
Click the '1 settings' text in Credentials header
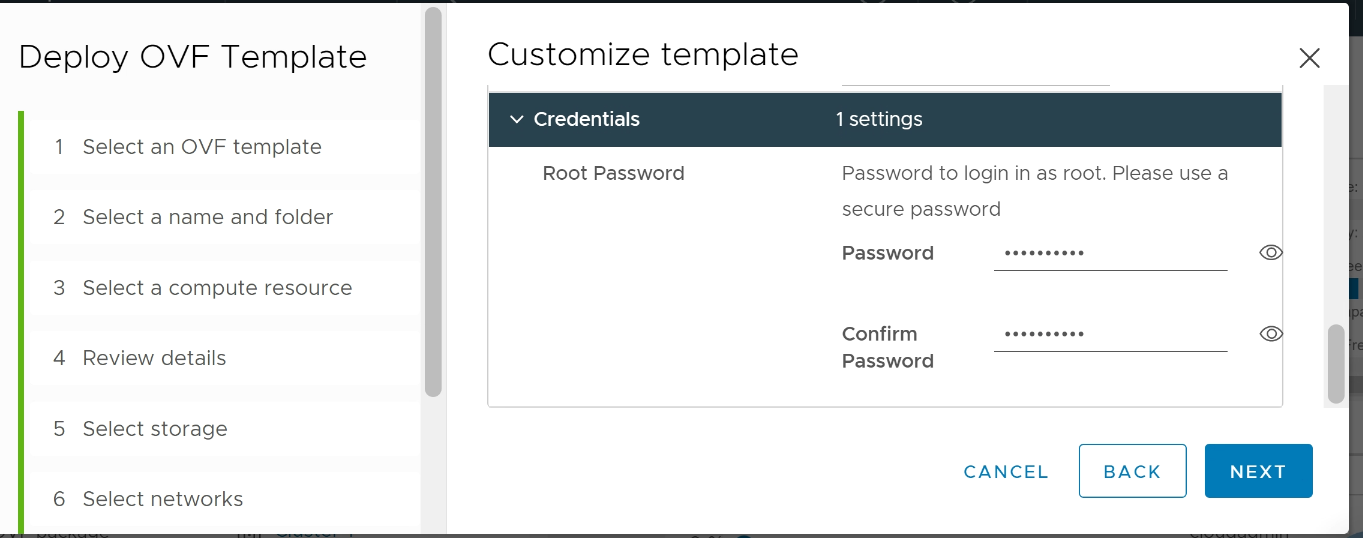[879, 120]
